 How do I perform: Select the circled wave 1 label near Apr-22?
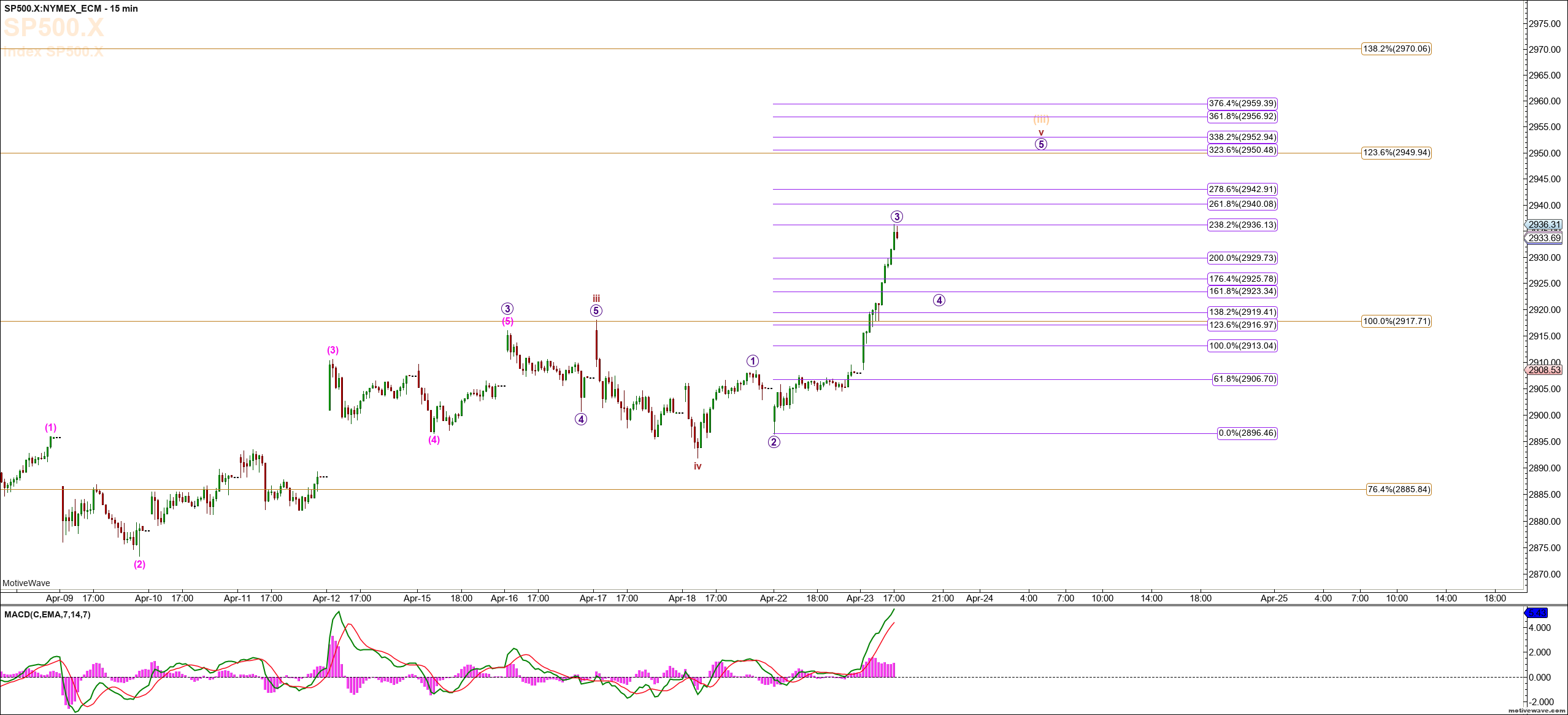click(753, 361)
